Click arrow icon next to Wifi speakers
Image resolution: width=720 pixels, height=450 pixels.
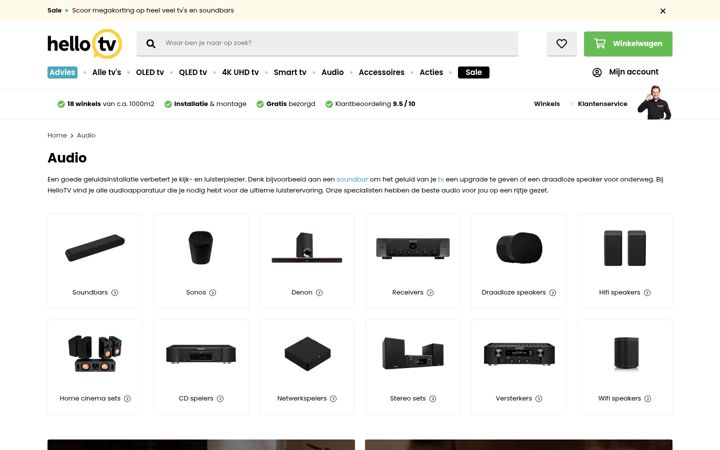(x=647, y=399)
